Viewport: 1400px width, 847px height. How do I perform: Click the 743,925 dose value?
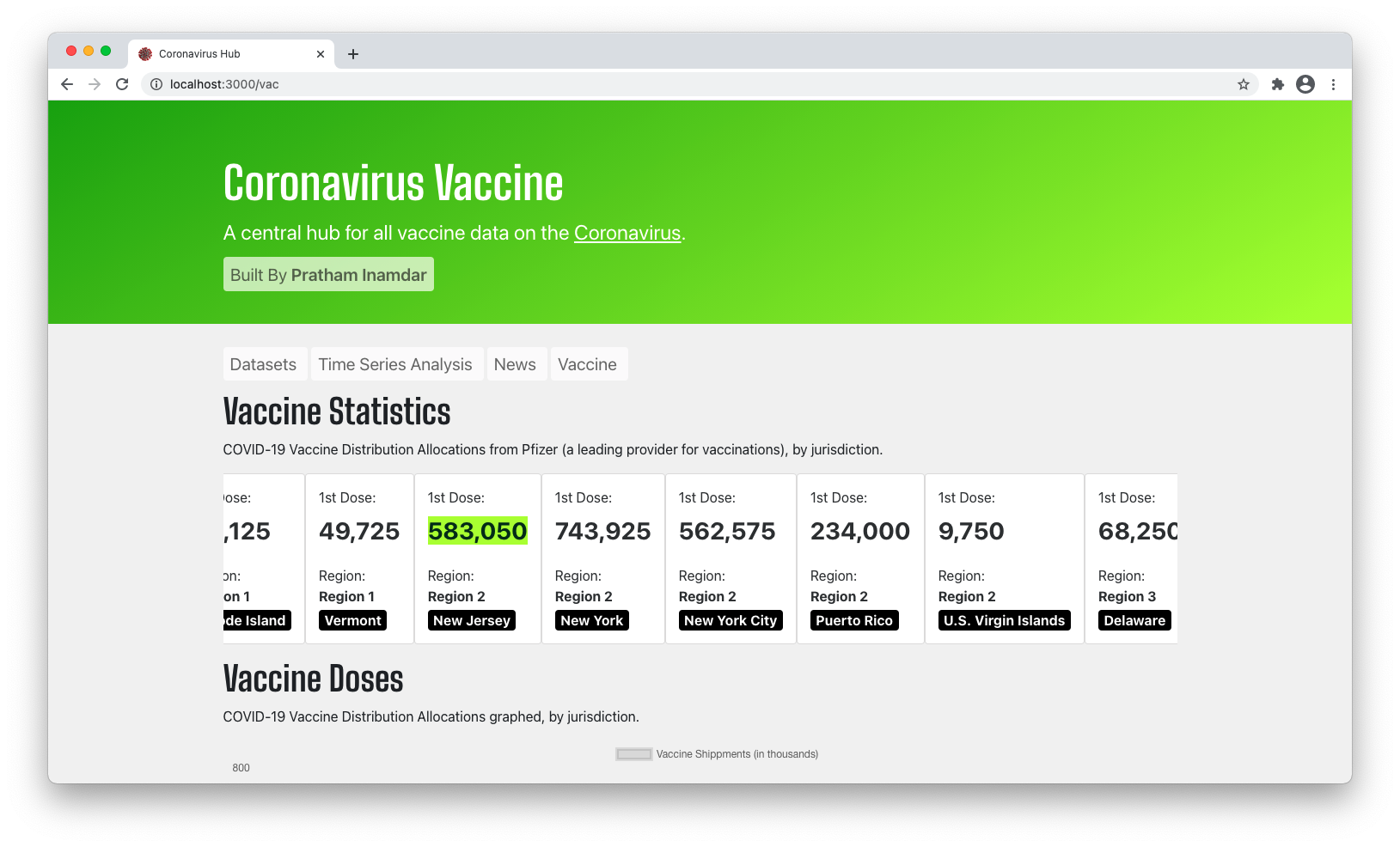coord(602,531)
